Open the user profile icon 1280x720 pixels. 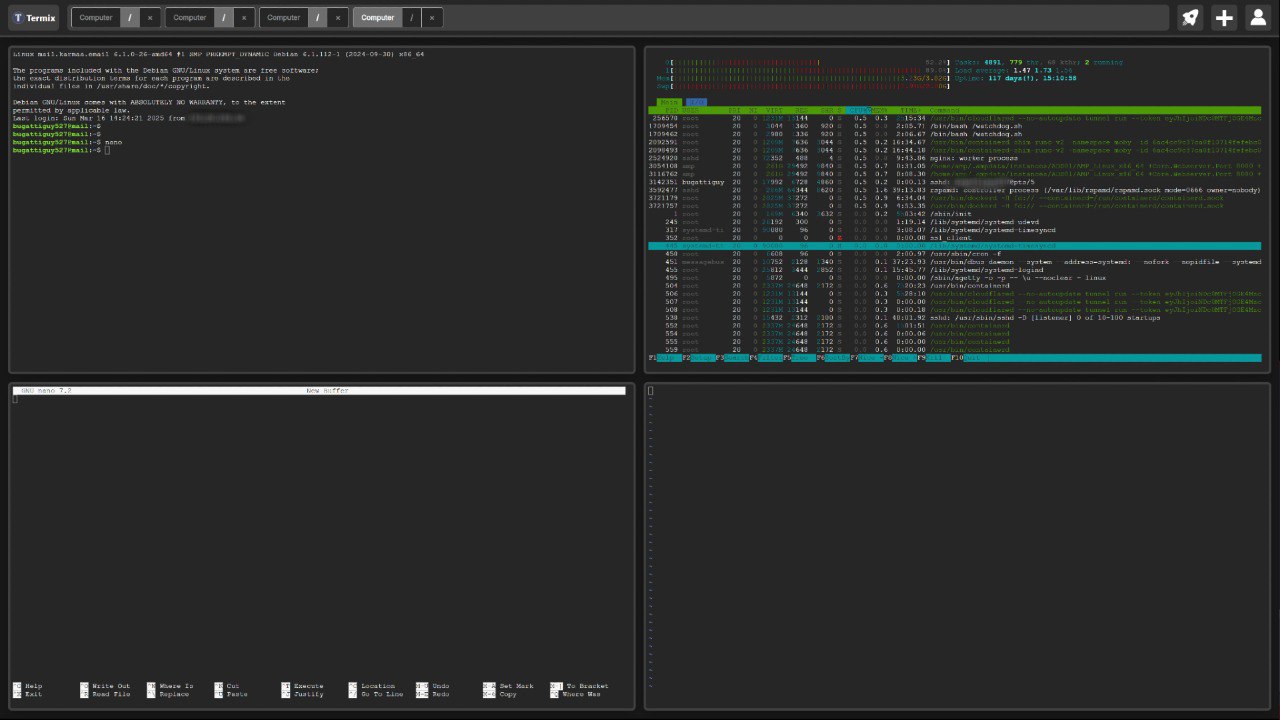click(x=1258, y=17)
